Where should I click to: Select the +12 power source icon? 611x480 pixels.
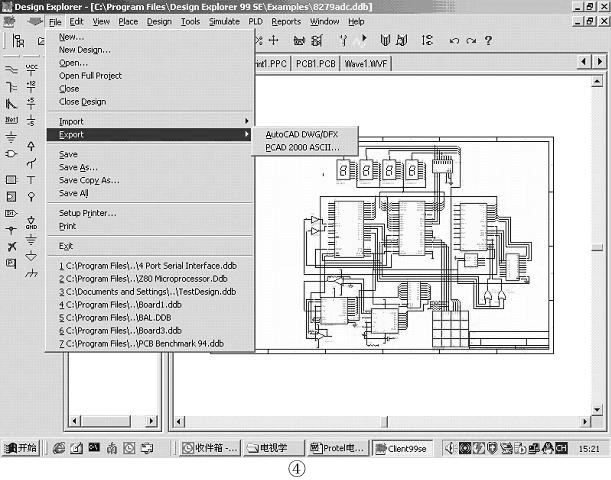[31, 86]
